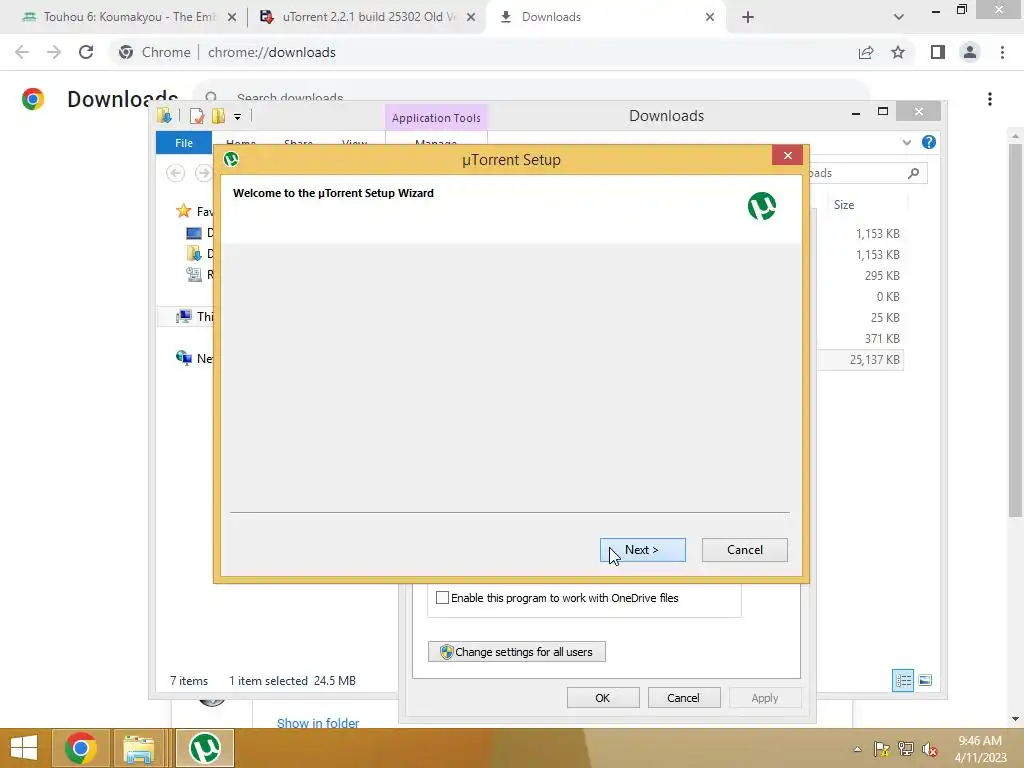Switch Explorer to details view

tap(903, 680)
